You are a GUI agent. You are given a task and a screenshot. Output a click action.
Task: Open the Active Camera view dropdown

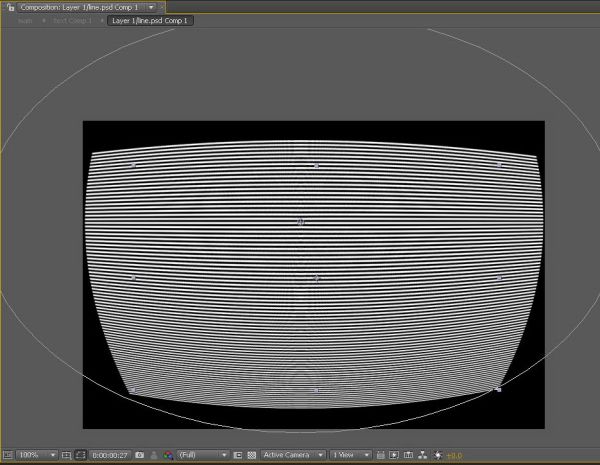coord(293,455)
